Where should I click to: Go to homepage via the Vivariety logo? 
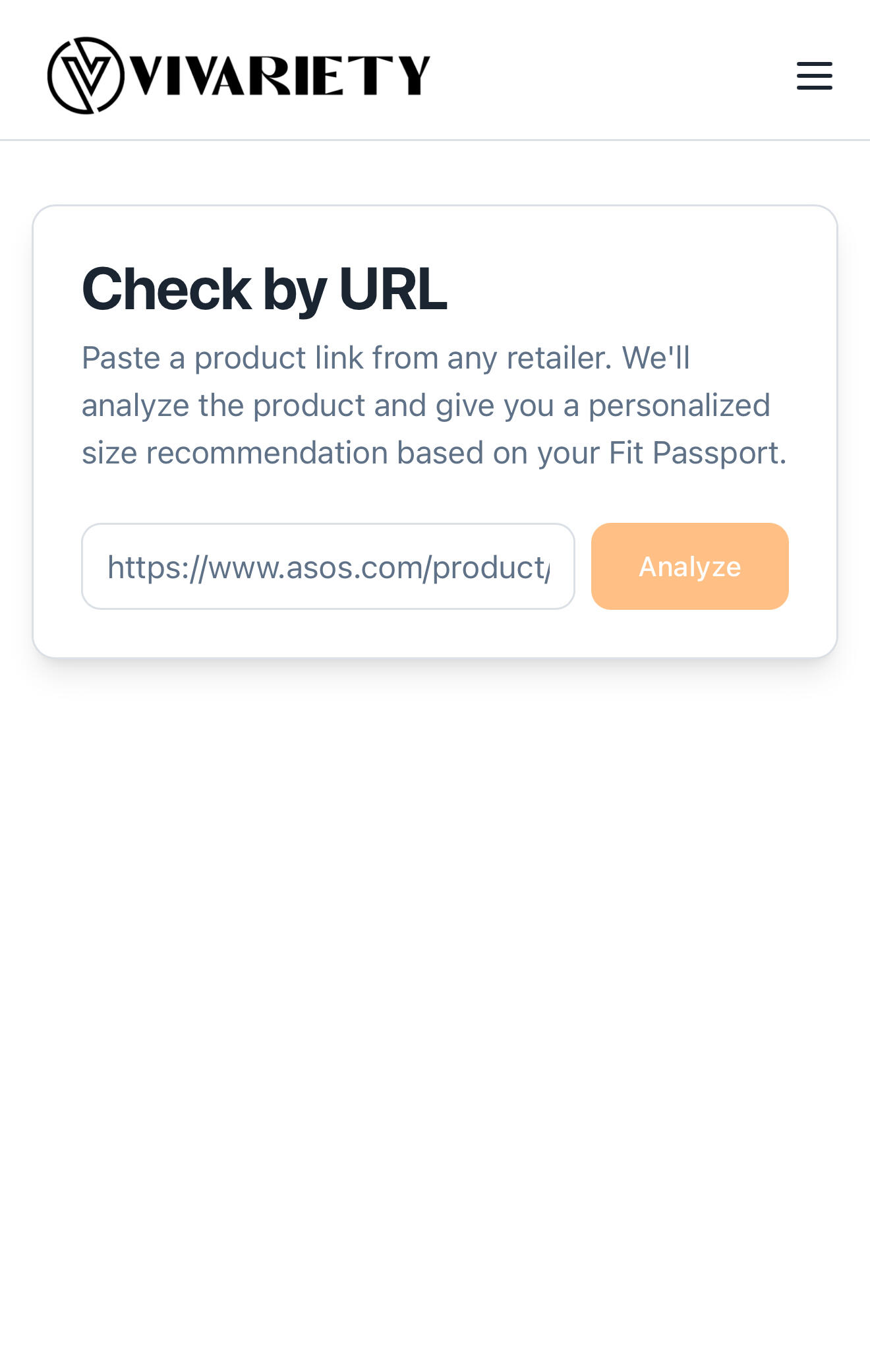point(239,76)
